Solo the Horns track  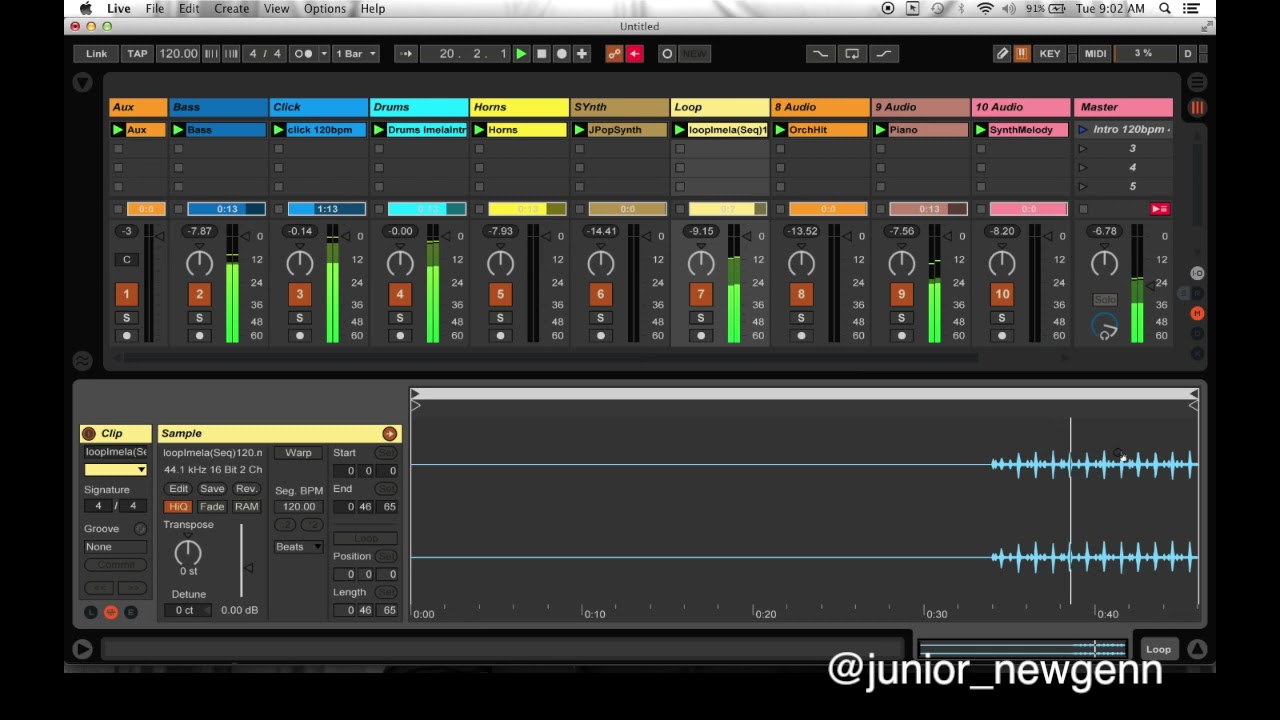[500, 318]
